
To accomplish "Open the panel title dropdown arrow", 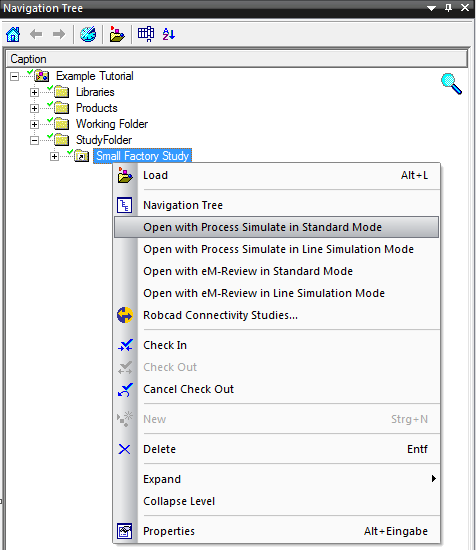I will click(x=431, y=8).
